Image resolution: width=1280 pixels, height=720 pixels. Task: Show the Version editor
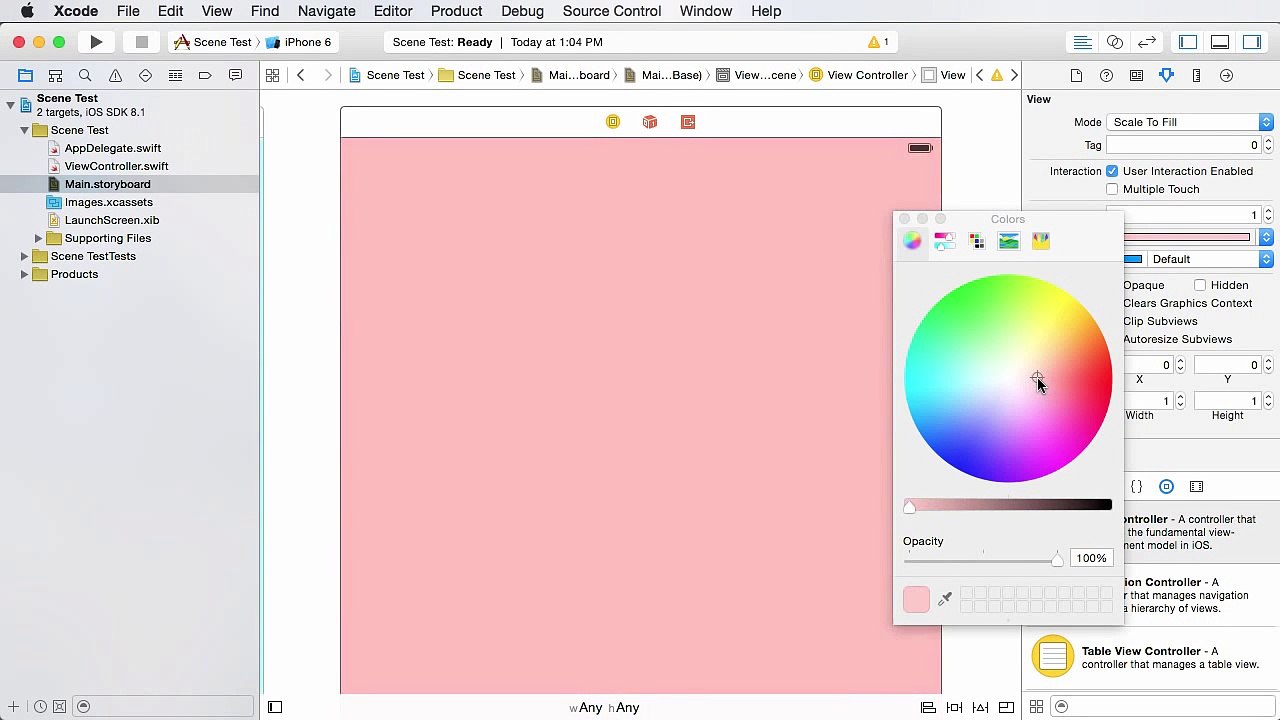pos(1147,42)
